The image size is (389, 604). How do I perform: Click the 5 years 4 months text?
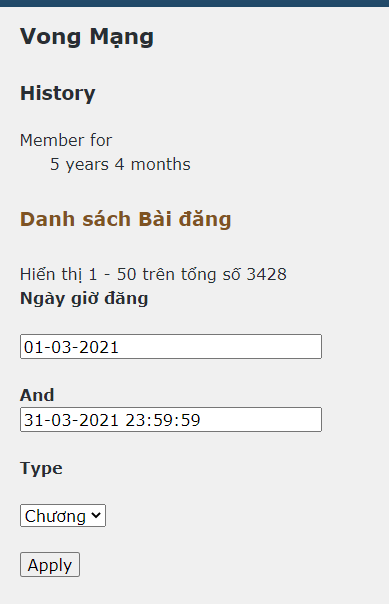tap(120, 164)
